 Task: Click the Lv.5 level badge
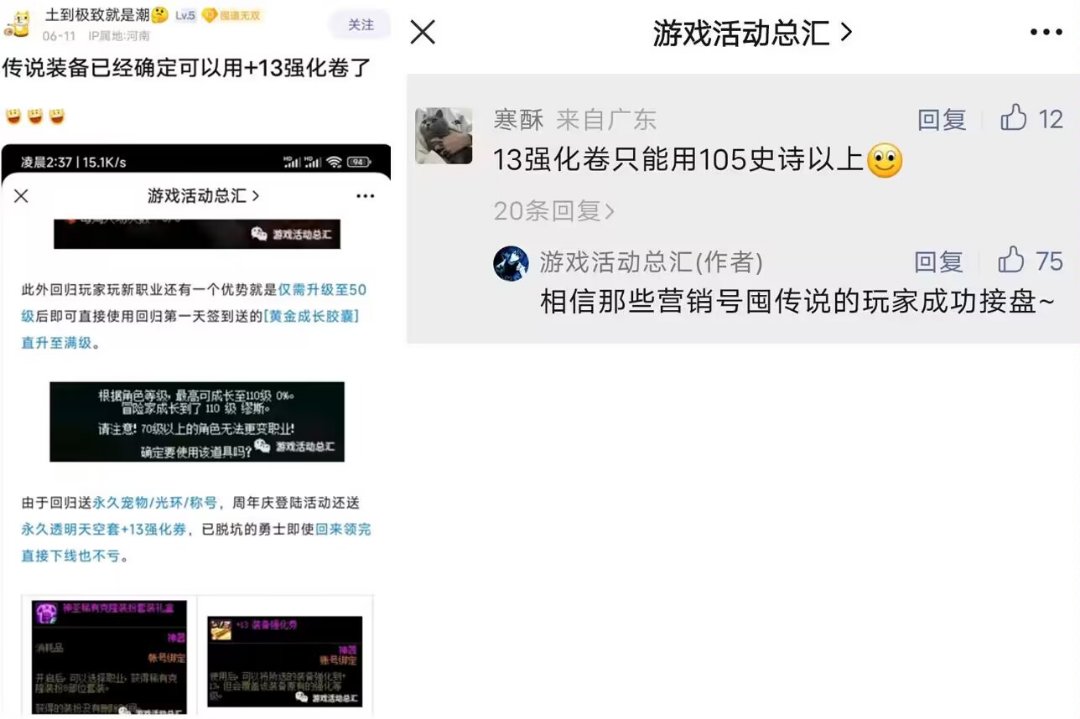(185, 15)
